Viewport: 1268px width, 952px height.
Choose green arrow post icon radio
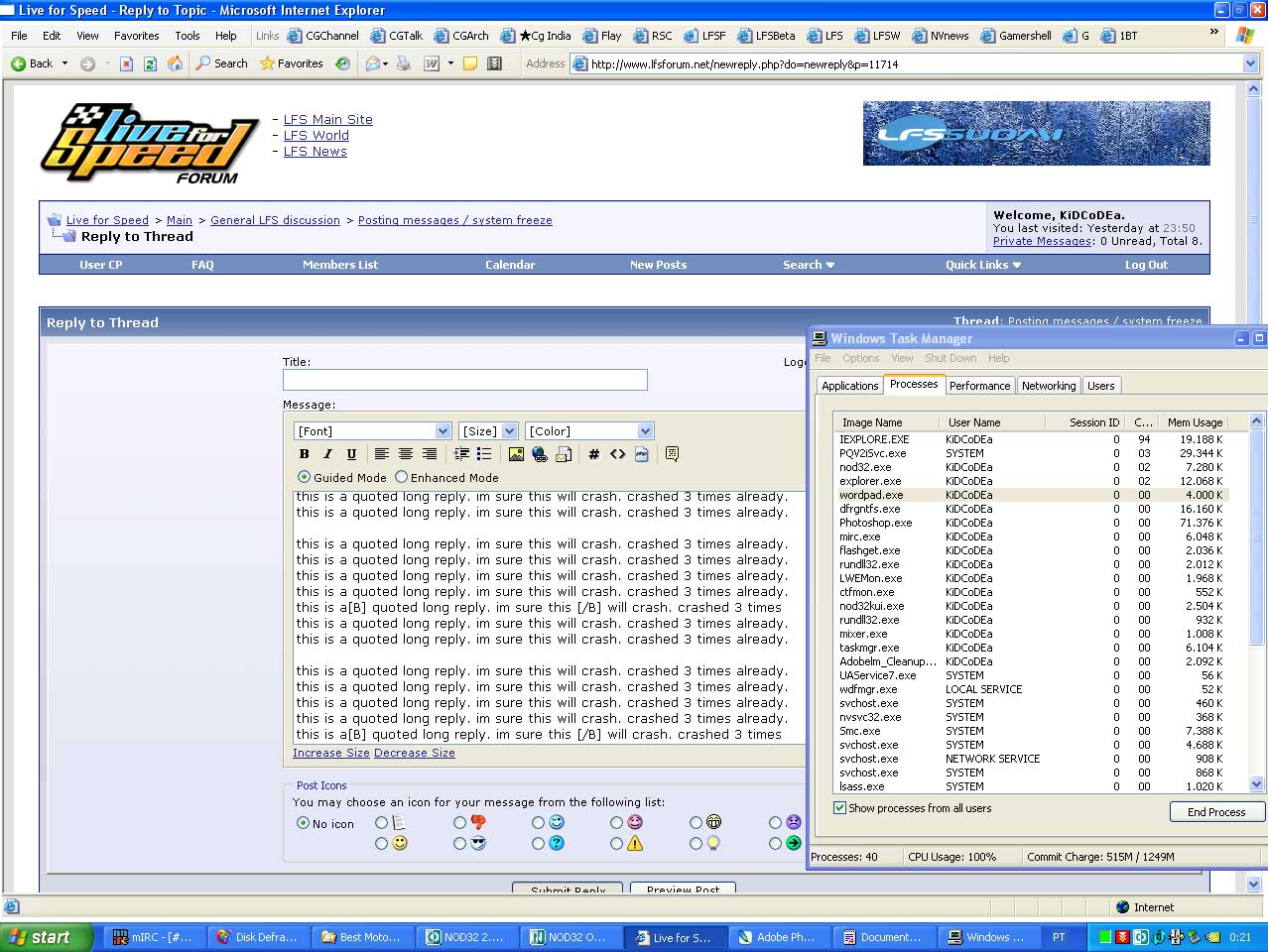(775, 844)
